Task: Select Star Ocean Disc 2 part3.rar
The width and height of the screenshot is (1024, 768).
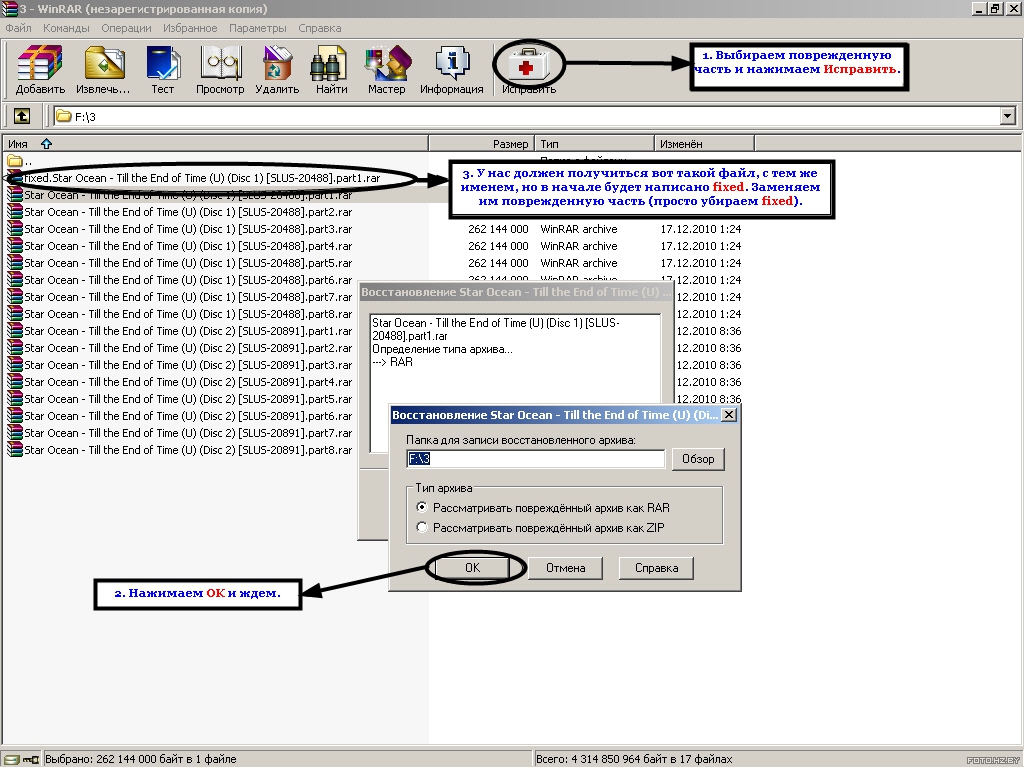Action: (188, 365)
